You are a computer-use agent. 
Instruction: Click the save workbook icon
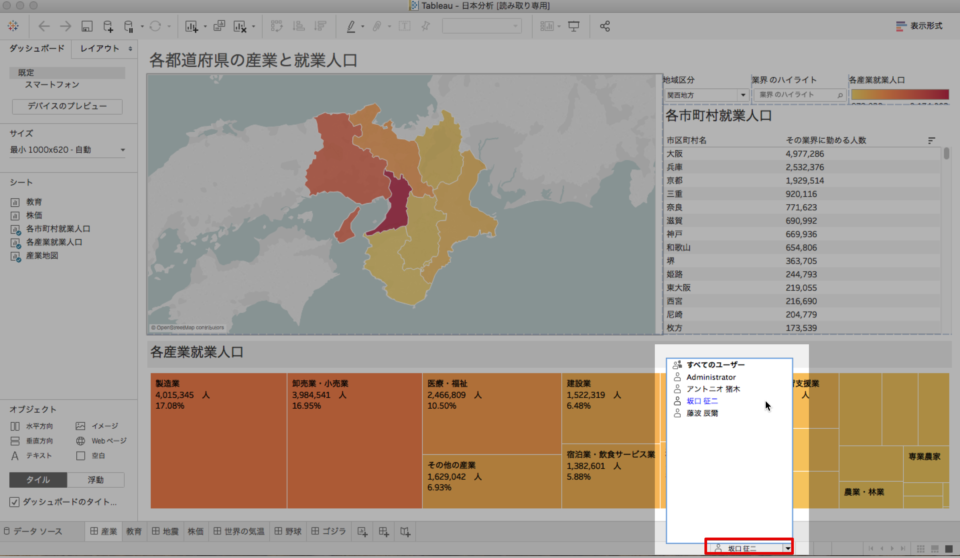point(87,26)
